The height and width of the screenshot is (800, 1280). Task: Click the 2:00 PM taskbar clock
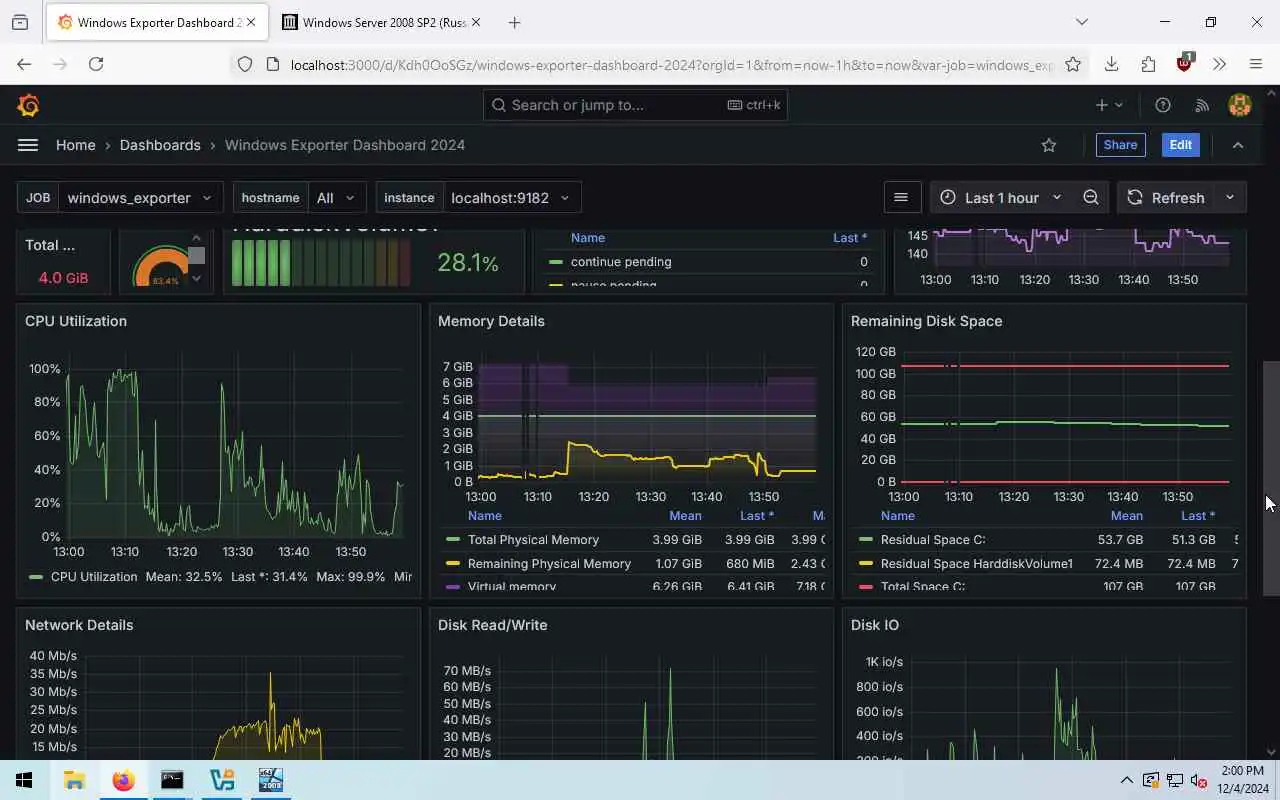(1242, 780)
